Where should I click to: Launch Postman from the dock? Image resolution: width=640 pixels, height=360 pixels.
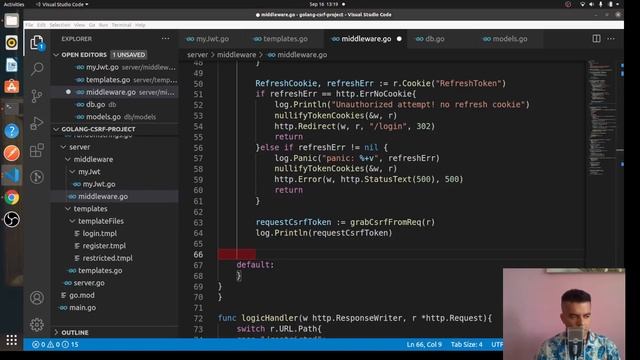(11, 153)
